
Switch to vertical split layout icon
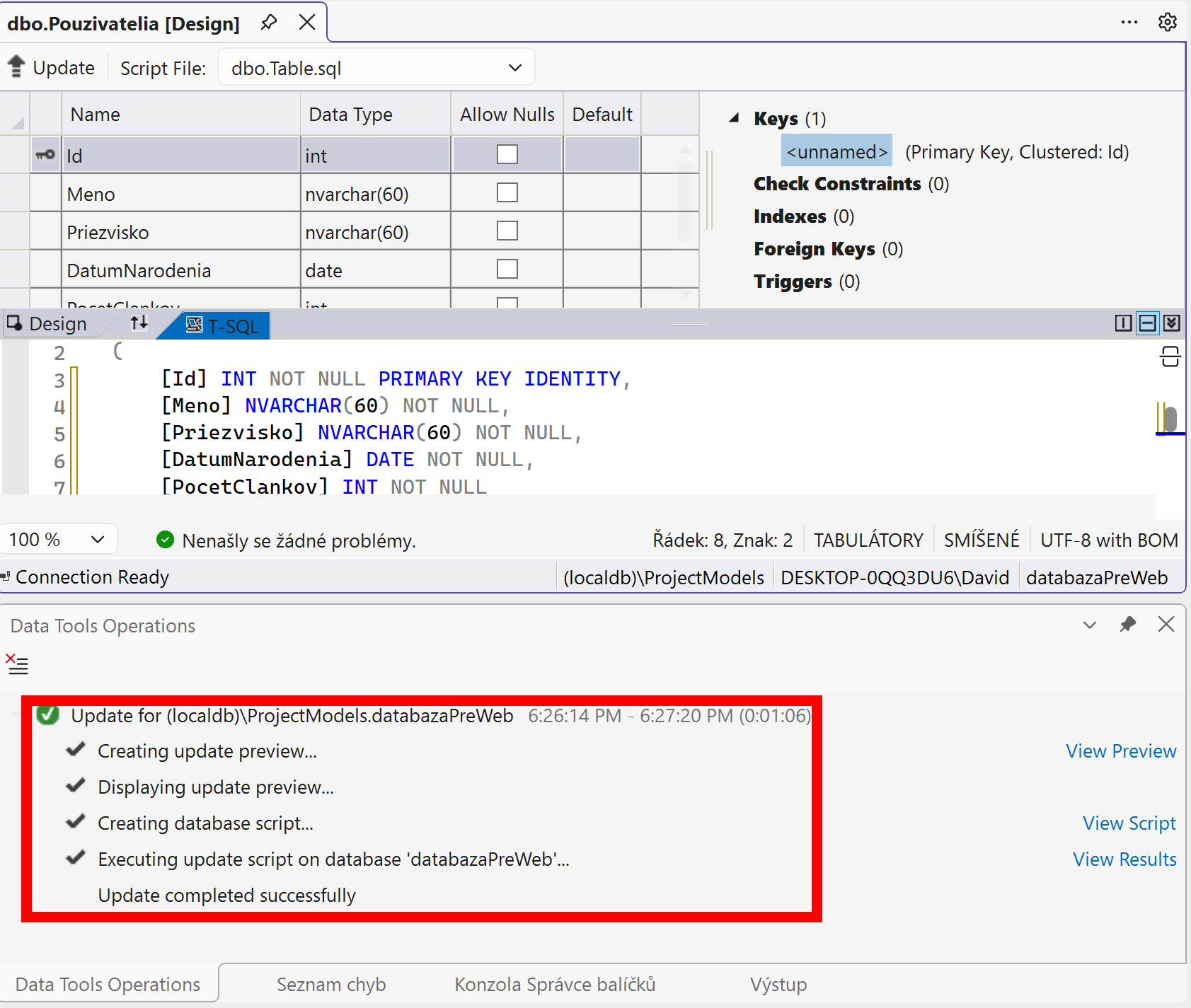tap(1123, 323)
